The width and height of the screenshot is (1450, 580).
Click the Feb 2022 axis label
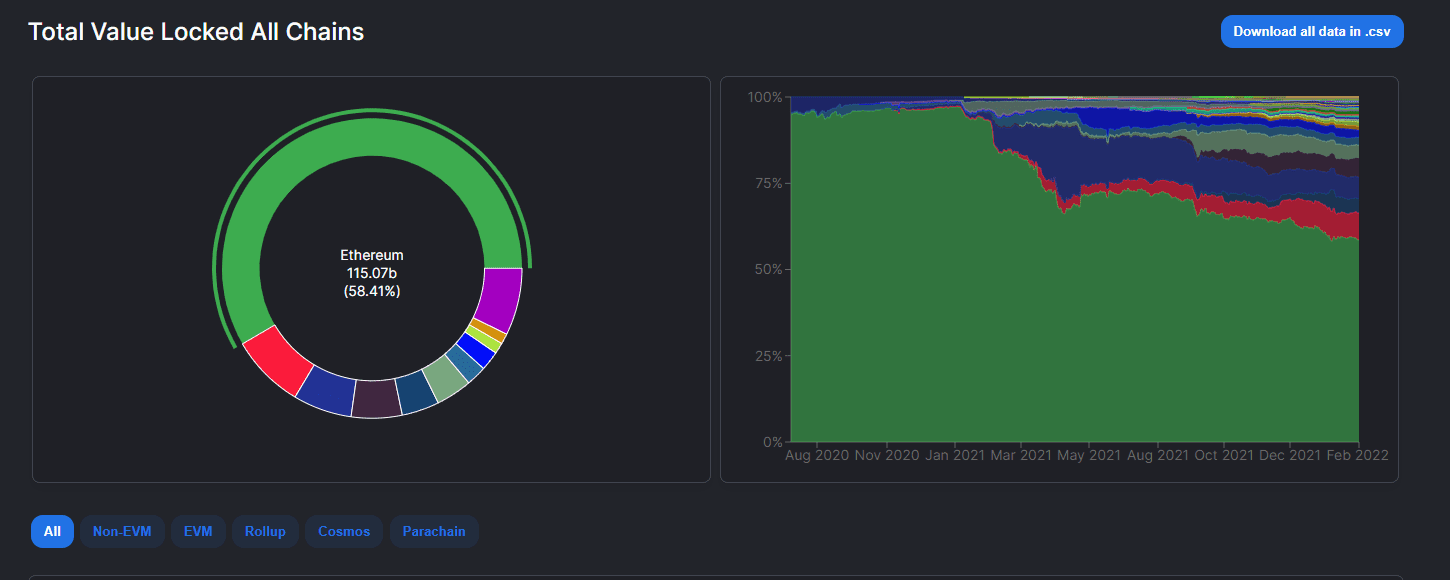pyautogui.click(x=1356, y=455)
